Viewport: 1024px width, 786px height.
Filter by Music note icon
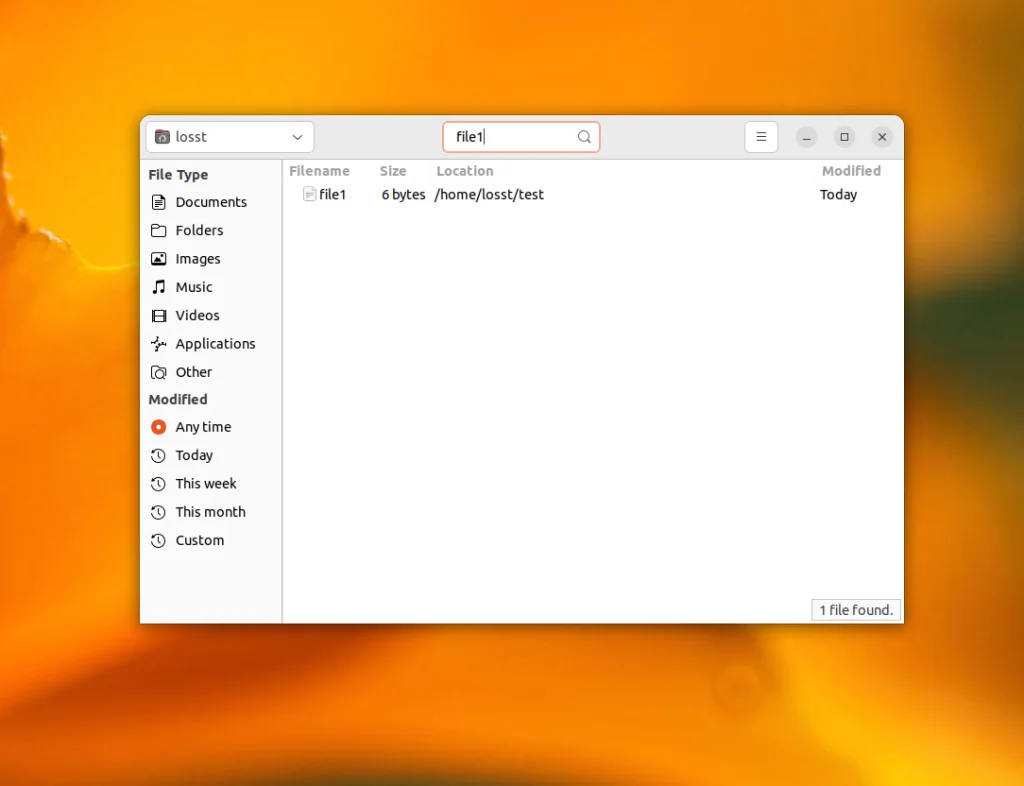[x=159, y=287]
